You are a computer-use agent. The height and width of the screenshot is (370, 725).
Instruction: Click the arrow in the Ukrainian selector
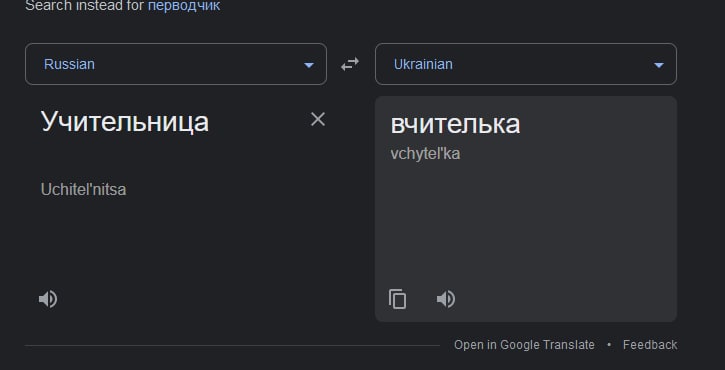(x=659, y=65)
